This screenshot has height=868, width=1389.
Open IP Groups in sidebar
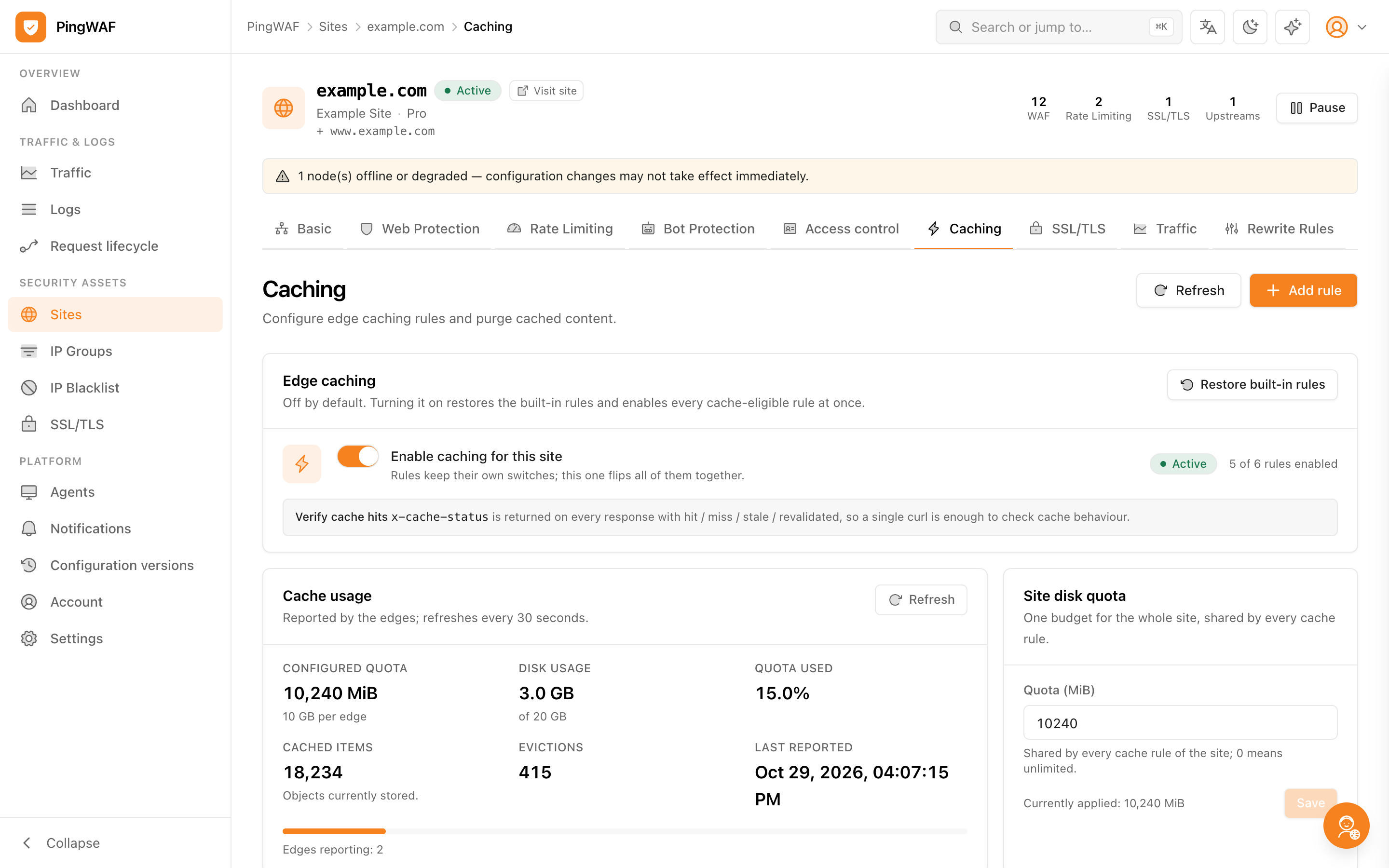click(115, 352)
